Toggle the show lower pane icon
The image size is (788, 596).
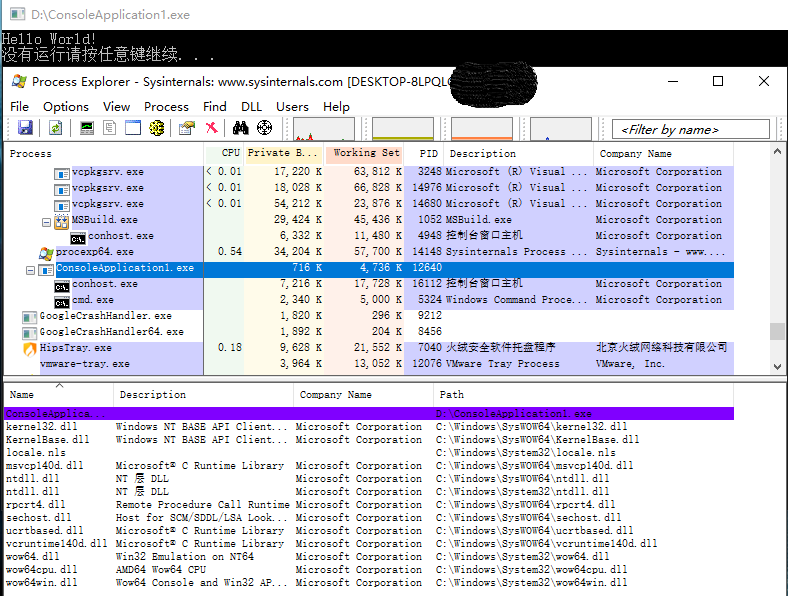point(133,128)
